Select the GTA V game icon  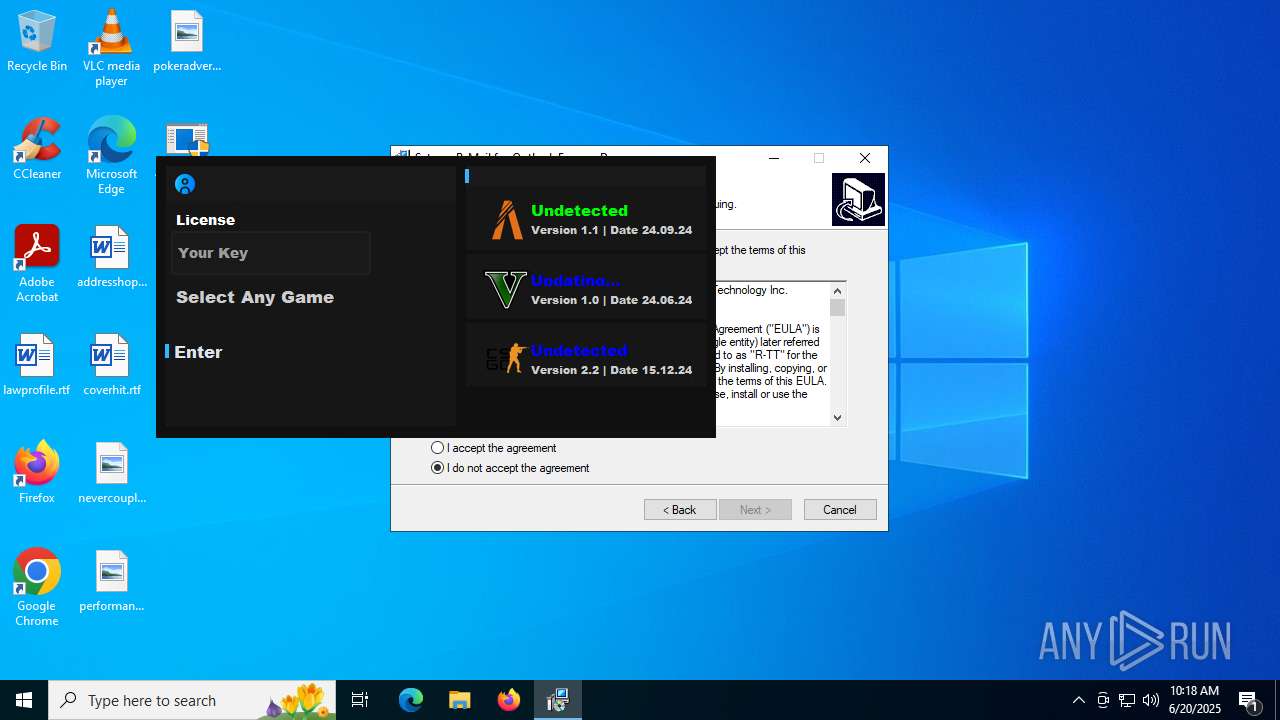click(505, 290)
